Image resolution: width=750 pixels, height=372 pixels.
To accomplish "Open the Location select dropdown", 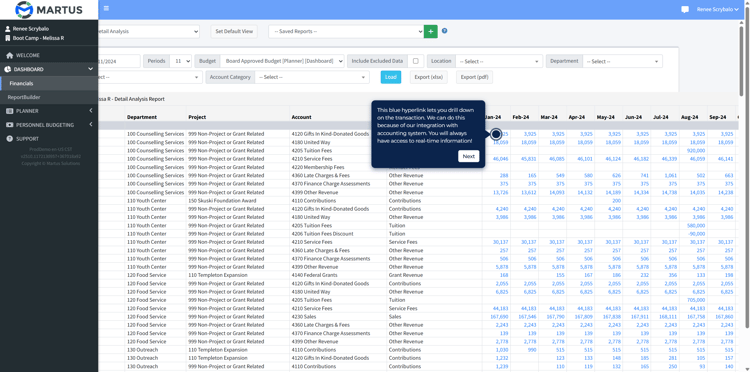I will pyautogui.click(x=499, y=61).
